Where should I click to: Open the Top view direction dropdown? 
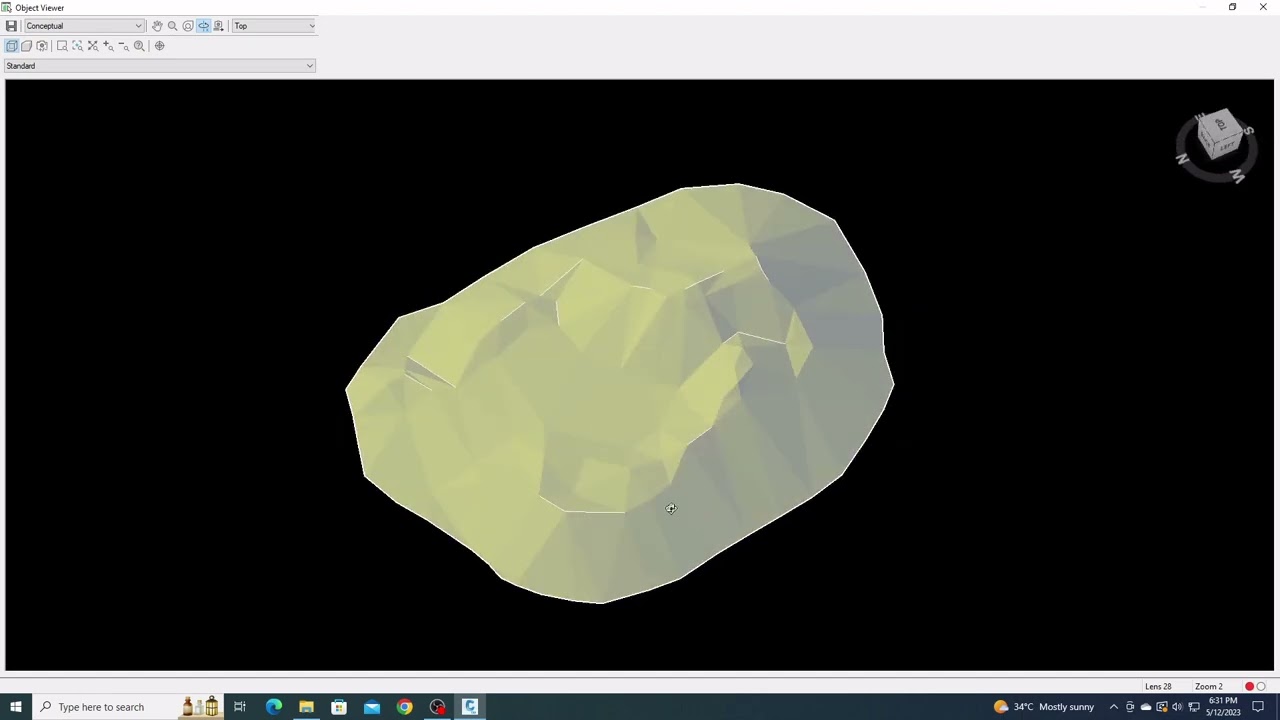click(x=274, y=26)
